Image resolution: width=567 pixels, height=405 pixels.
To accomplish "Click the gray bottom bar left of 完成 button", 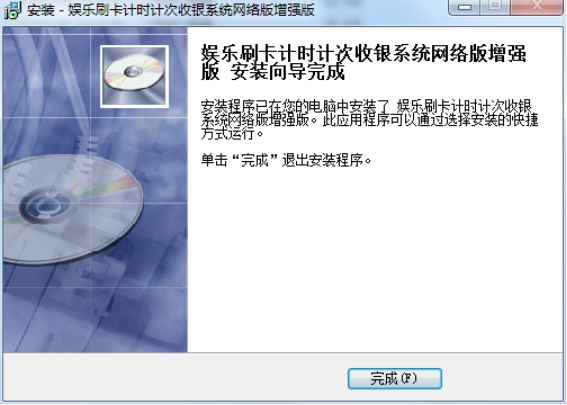I will click(175, 378).
